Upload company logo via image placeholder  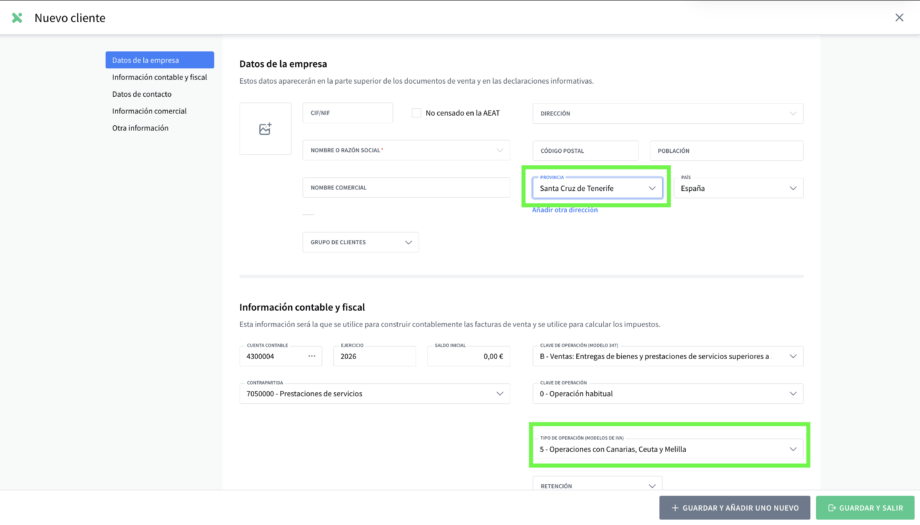click(x=265, y=129)
